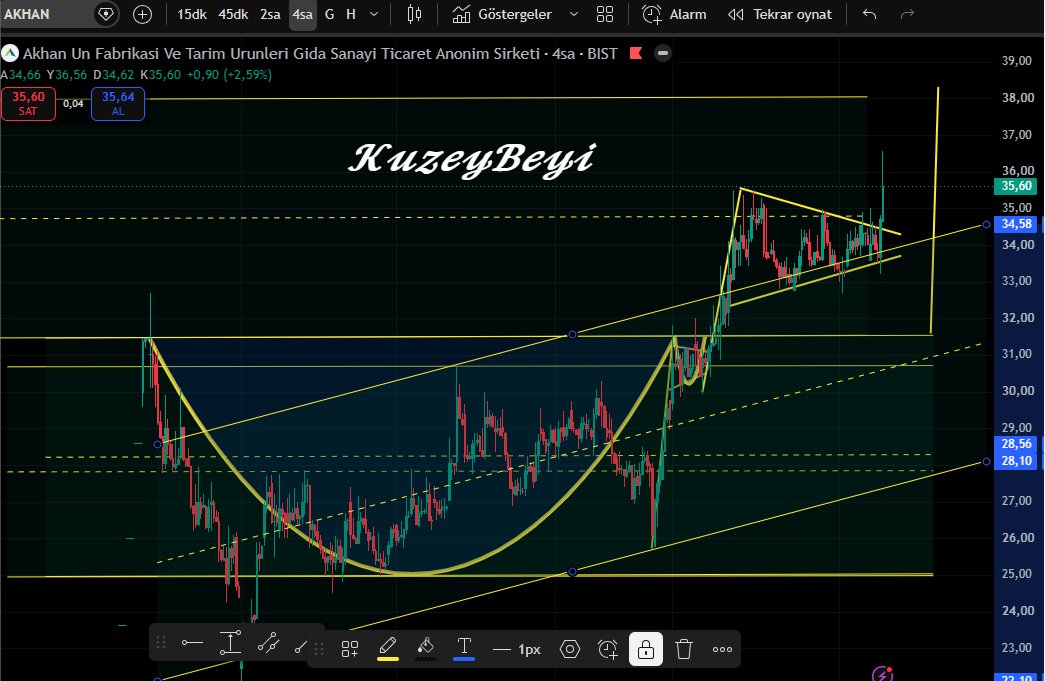Click the 35,60 current price label
The width and height of the screenshot is (1045, 681).
point(1016,186)
